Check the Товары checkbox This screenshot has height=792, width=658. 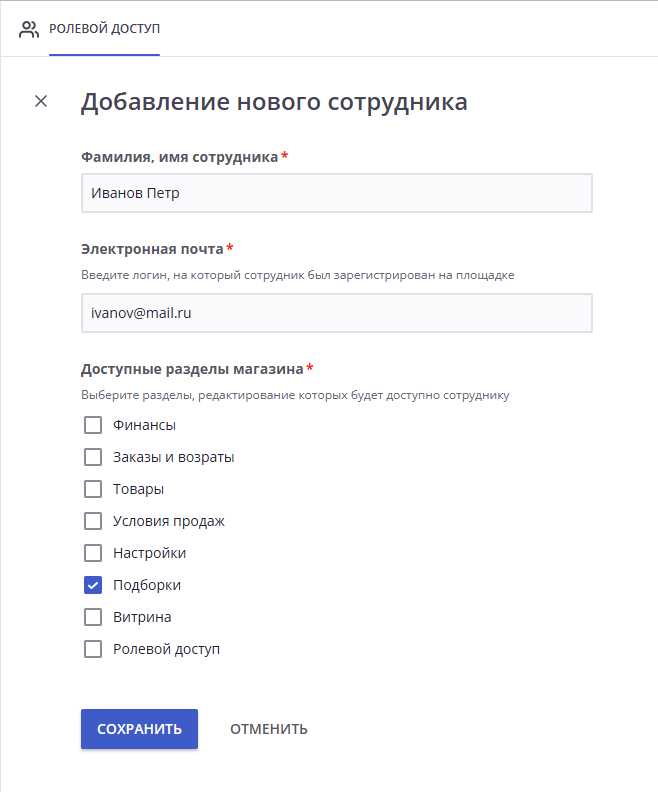click(x=93, y=489)
